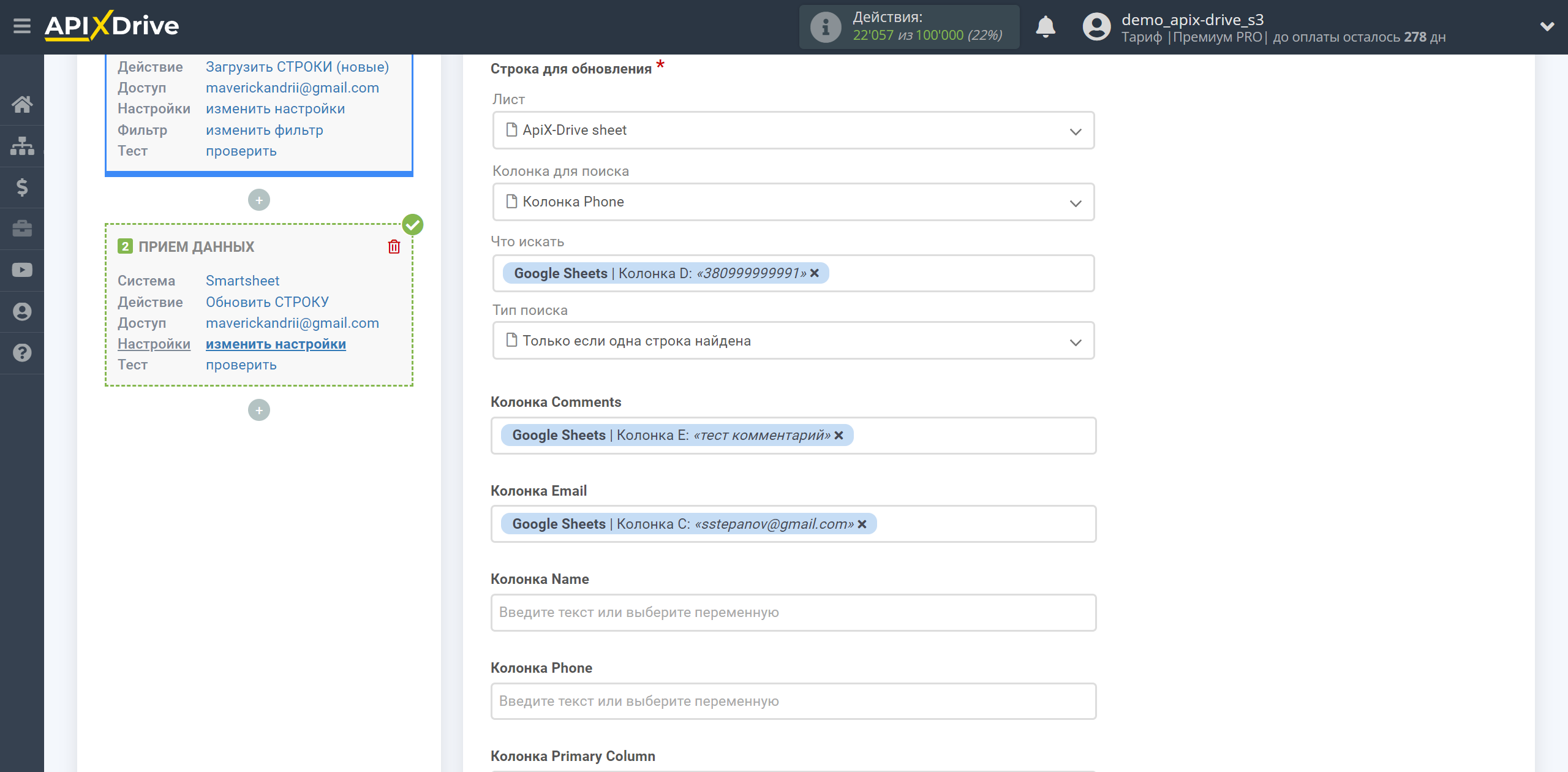Click source access maverickandrii@gmail.com link
Viewport: 1568px width, 772px height.
292,88
